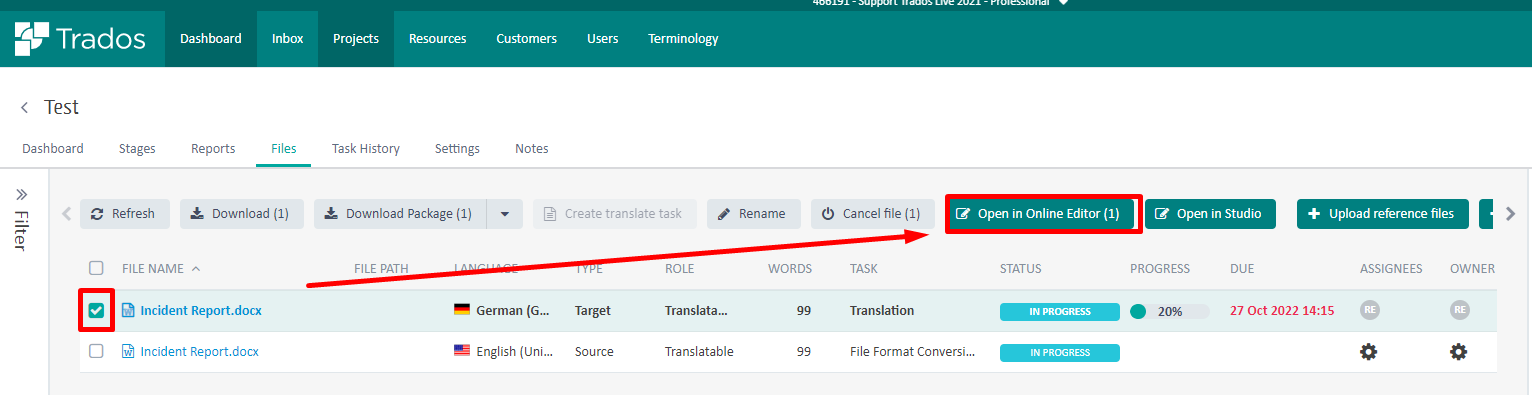Click IN PROGRESS status of German file
Screen dimensions: 1532x395
(1060, 311)
